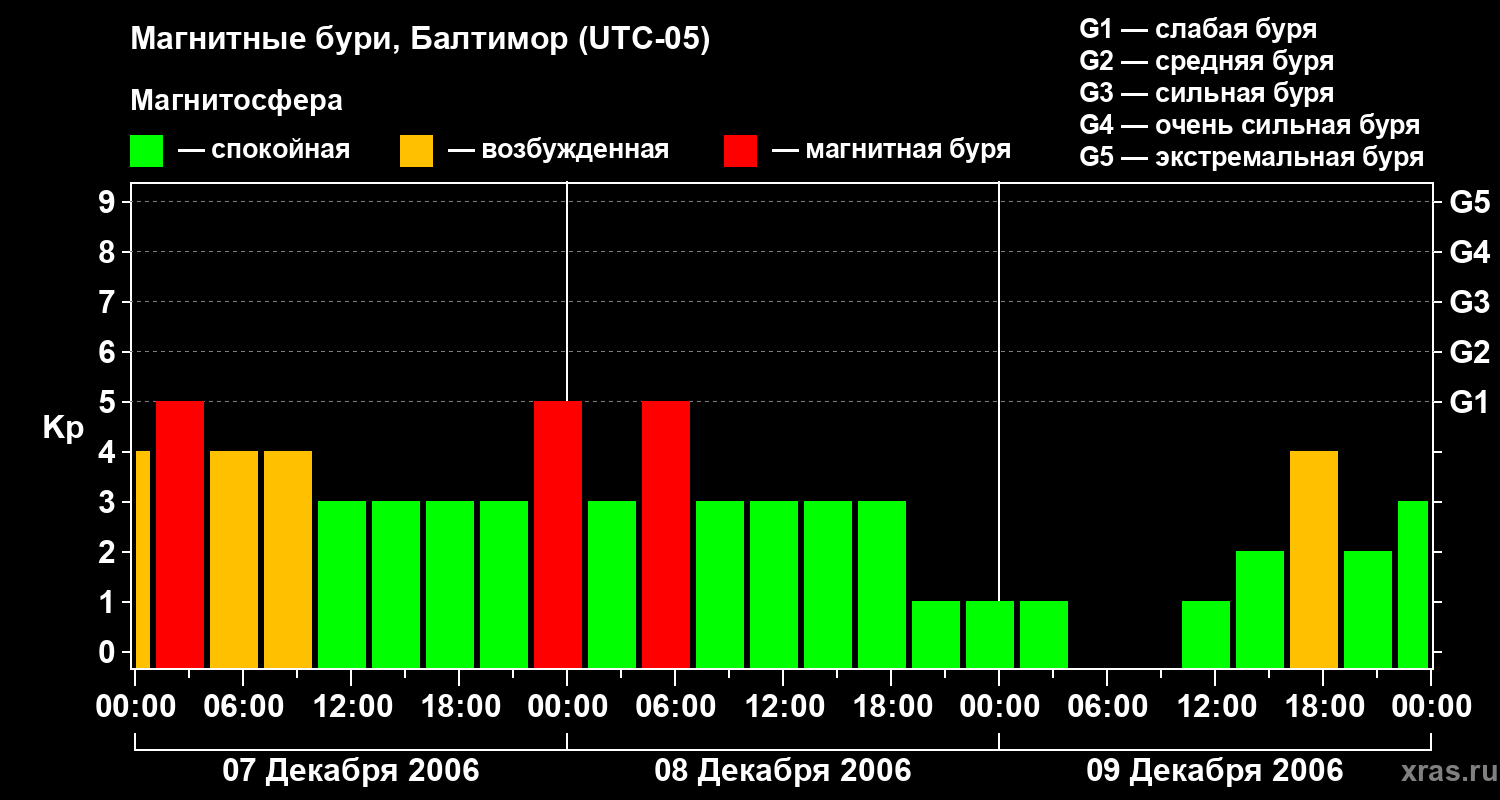Click the last green Kp 3 bar on 09 December
Screen dimensions: 1500x800
point(1413,585)
